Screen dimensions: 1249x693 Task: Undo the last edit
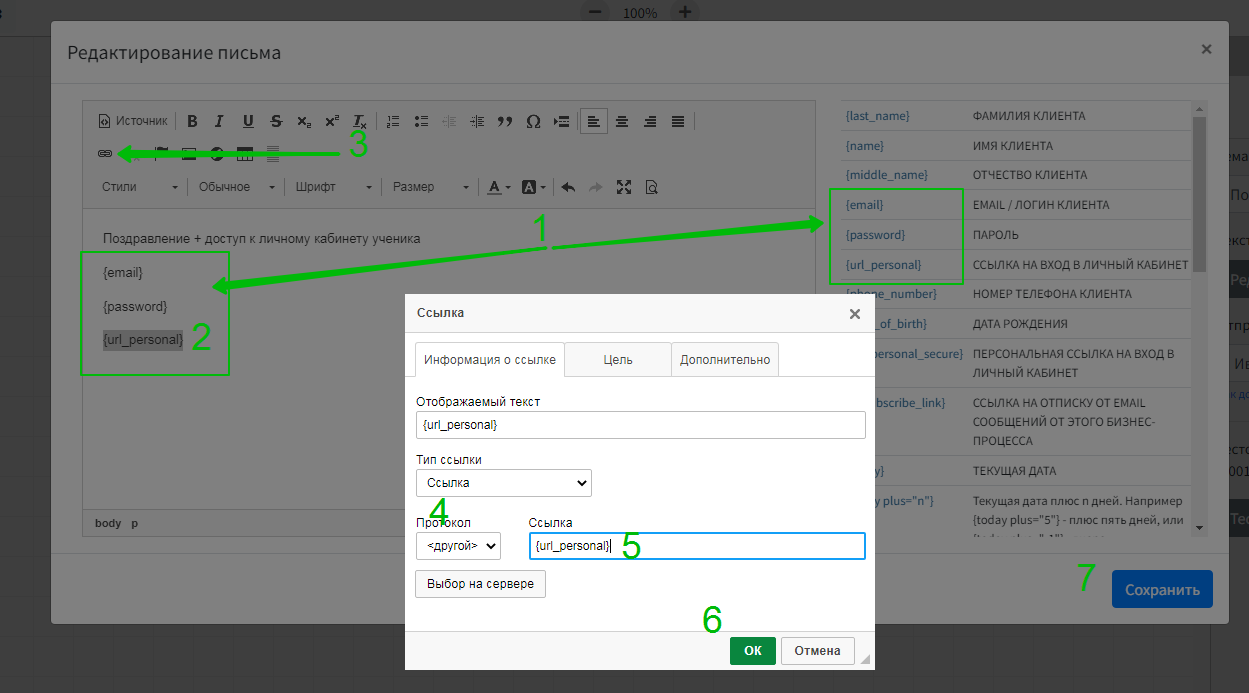pyautogui.click(x=568, y=187)
